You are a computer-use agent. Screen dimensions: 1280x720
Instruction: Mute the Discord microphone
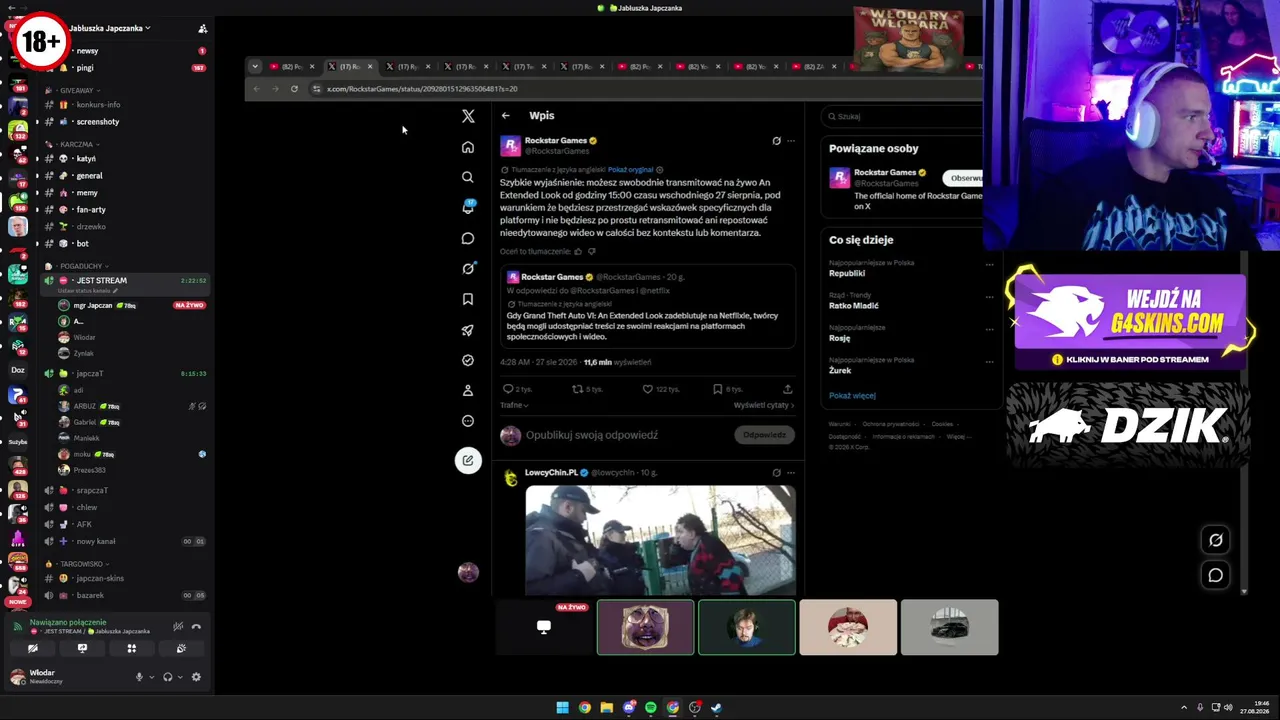click(139, 677)
